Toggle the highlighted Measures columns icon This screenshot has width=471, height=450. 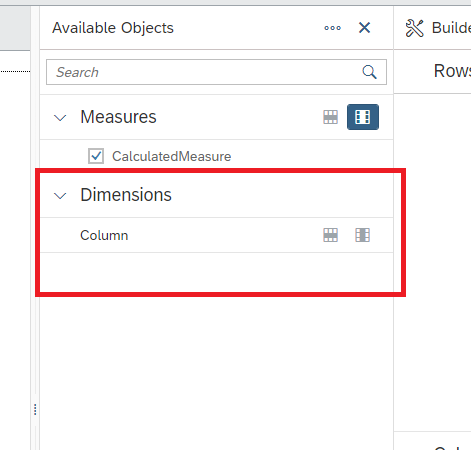pos(363,117)
